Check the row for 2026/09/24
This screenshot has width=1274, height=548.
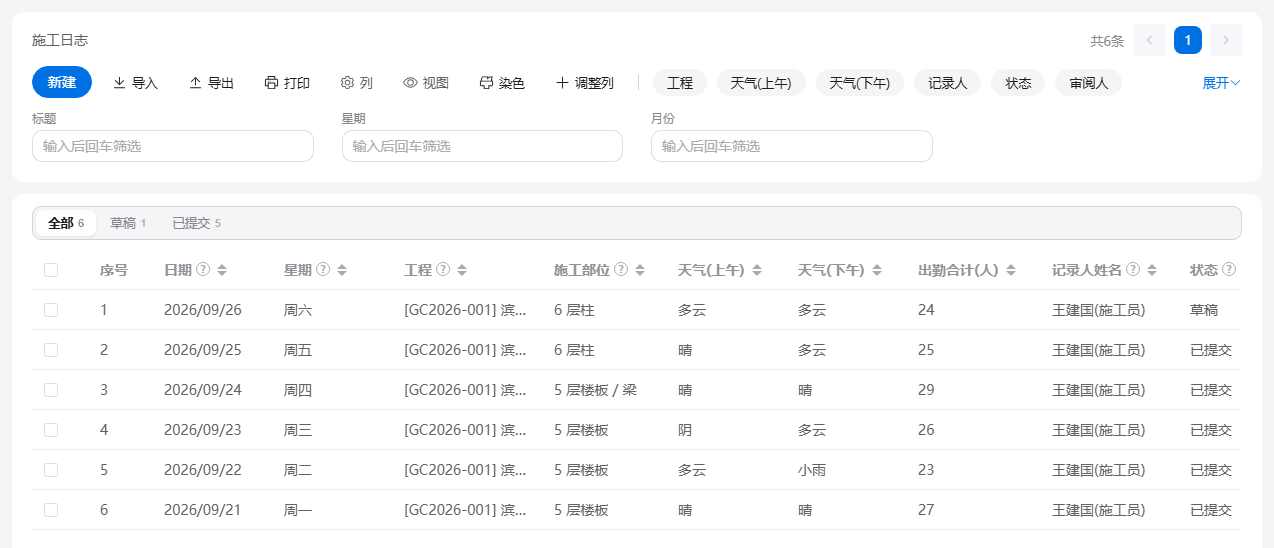point(51,390)
